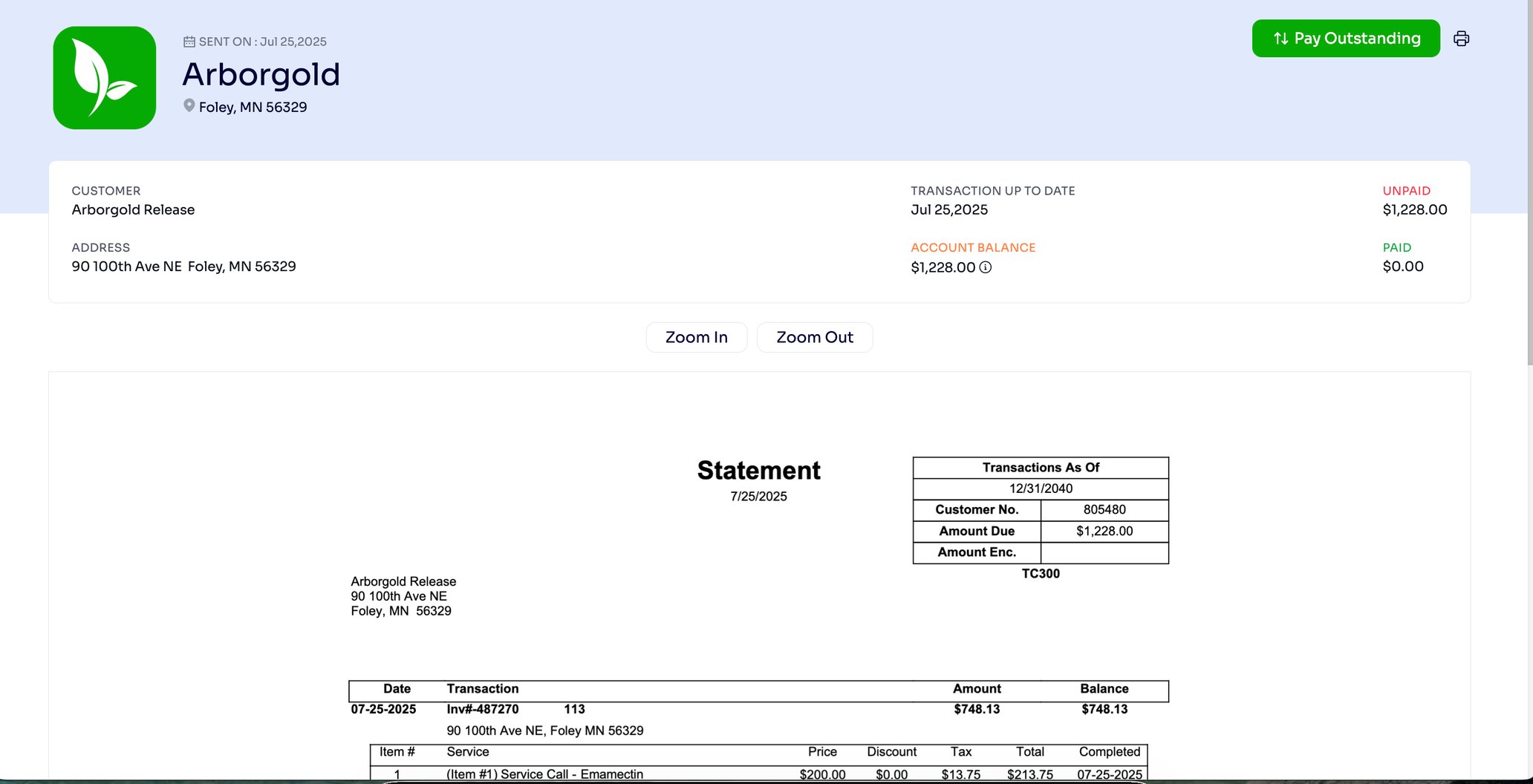Click the page's vertical scrollbar
This screenshot has height=784, width=1533.
(1529, 182)
